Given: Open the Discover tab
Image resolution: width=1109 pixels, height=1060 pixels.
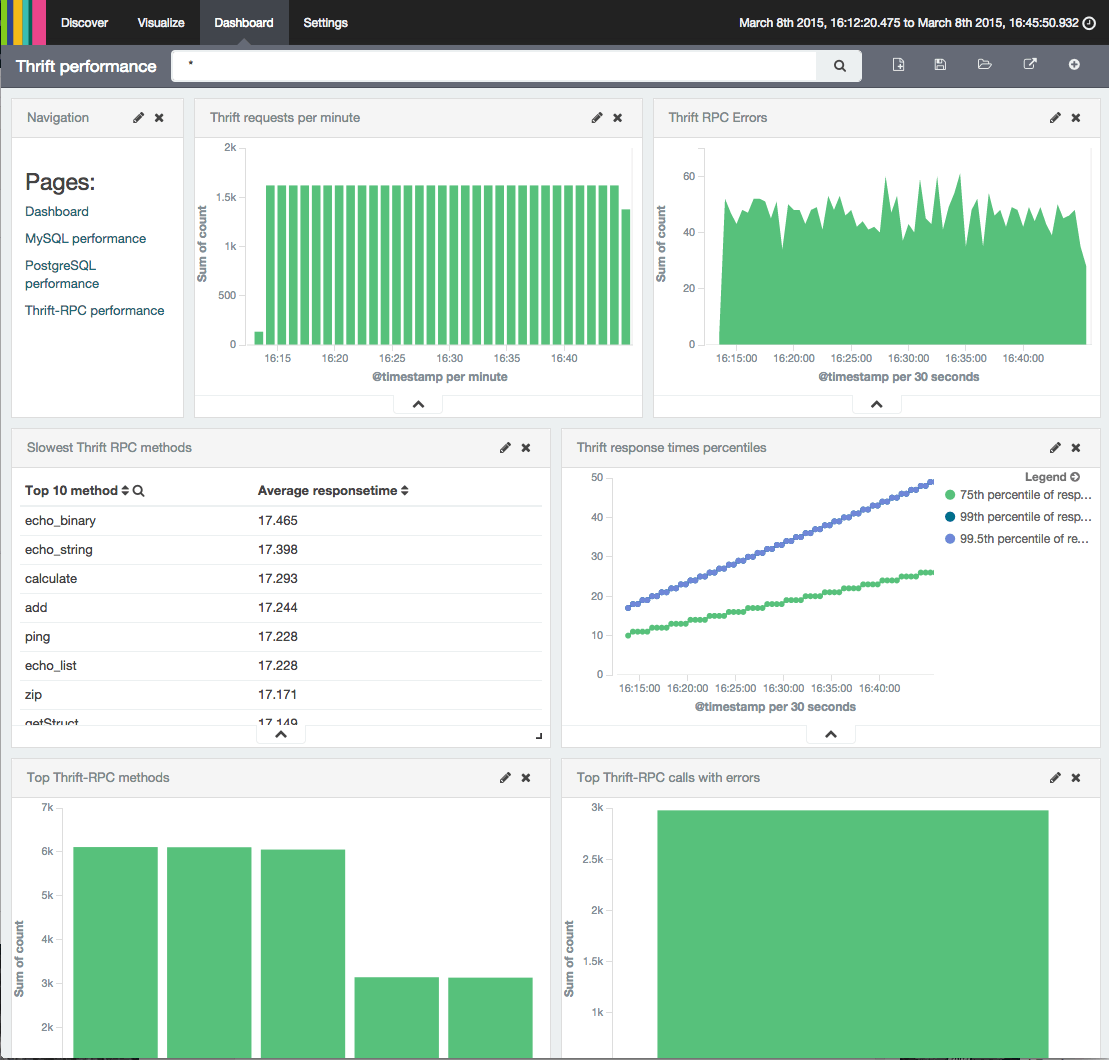Looking at the screenshot, I should pos(84,23).
